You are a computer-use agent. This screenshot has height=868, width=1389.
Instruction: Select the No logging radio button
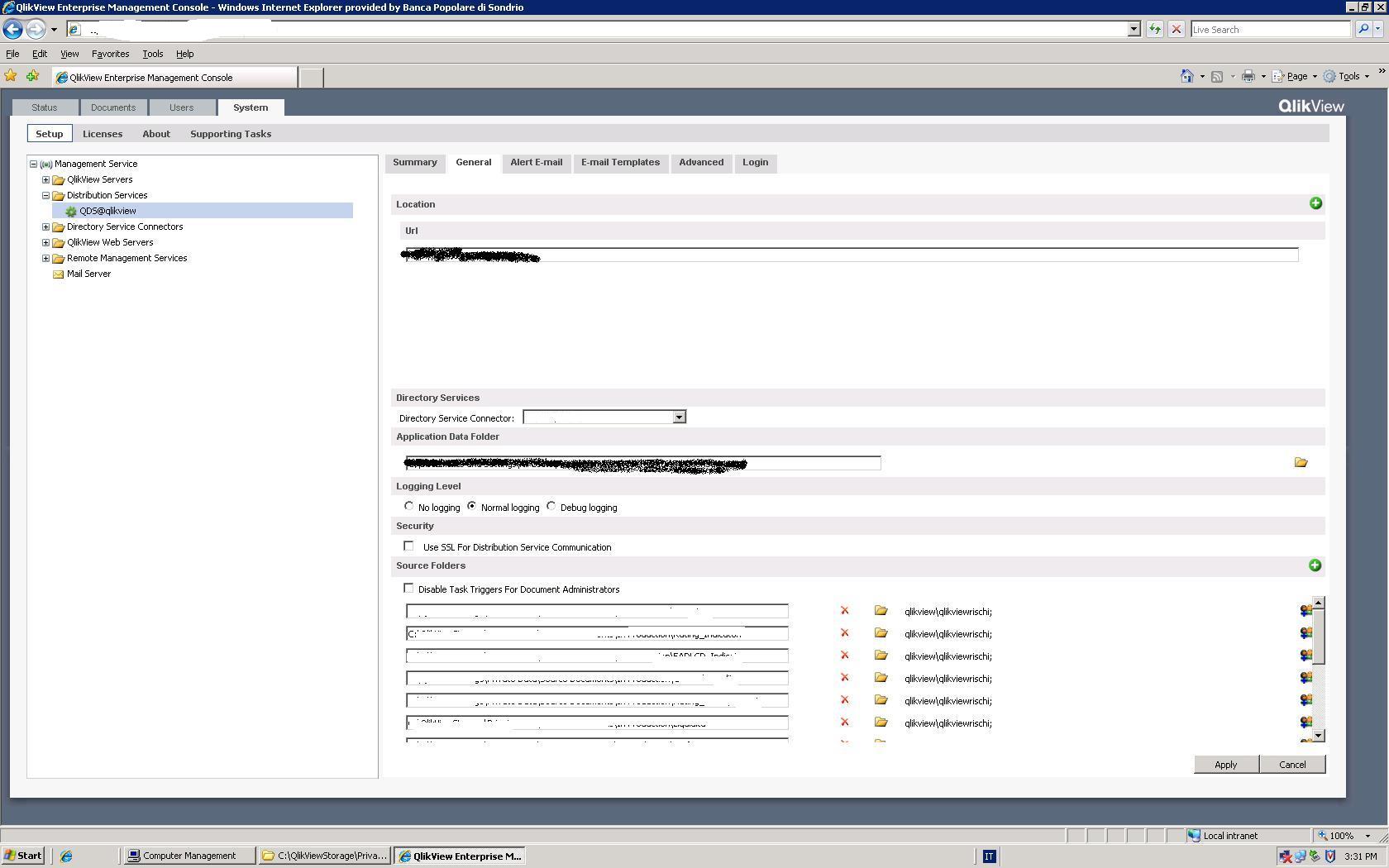coord(408,506)
